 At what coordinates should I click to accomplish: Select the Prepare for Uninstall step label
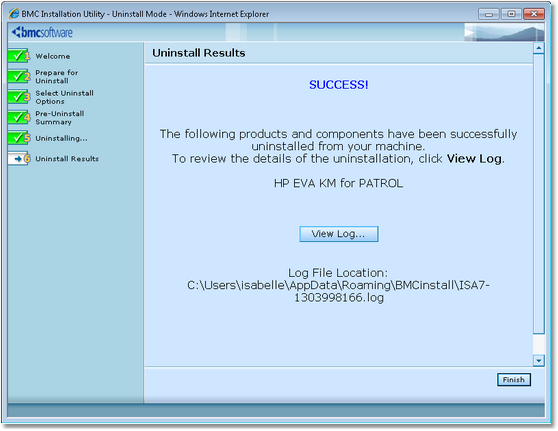(57, 77)
